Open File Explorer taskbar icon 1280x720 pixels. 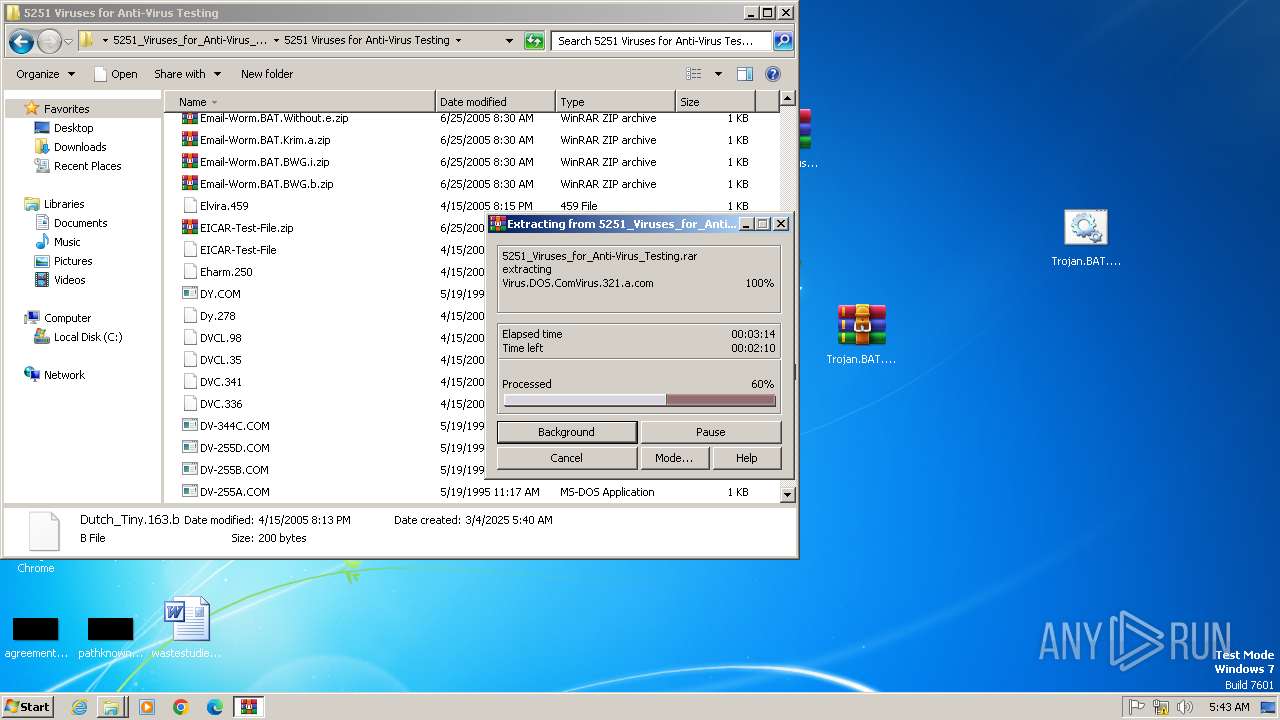pyautogui.click(x=111, y=707)
